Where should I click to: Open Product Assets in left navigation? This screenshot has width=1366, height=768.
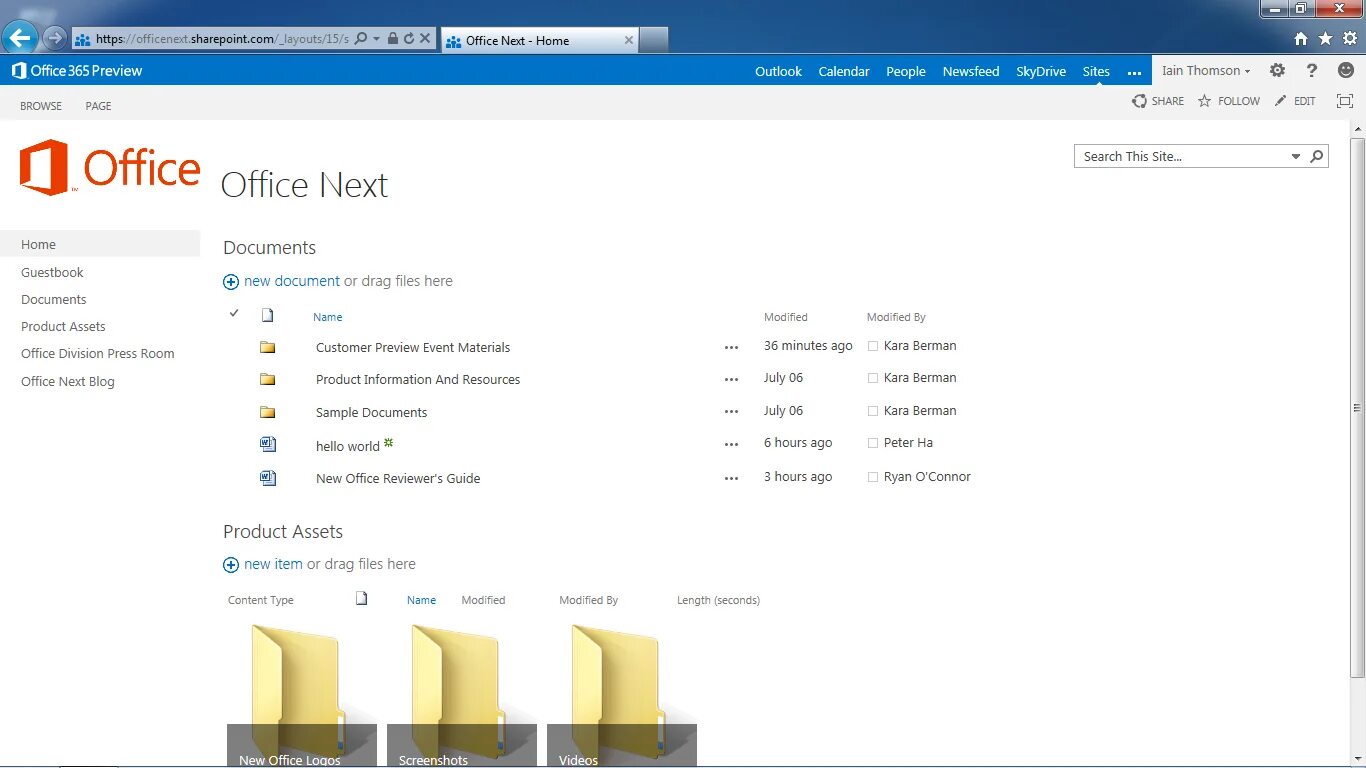pyautogui.click(x=63, y=326)
